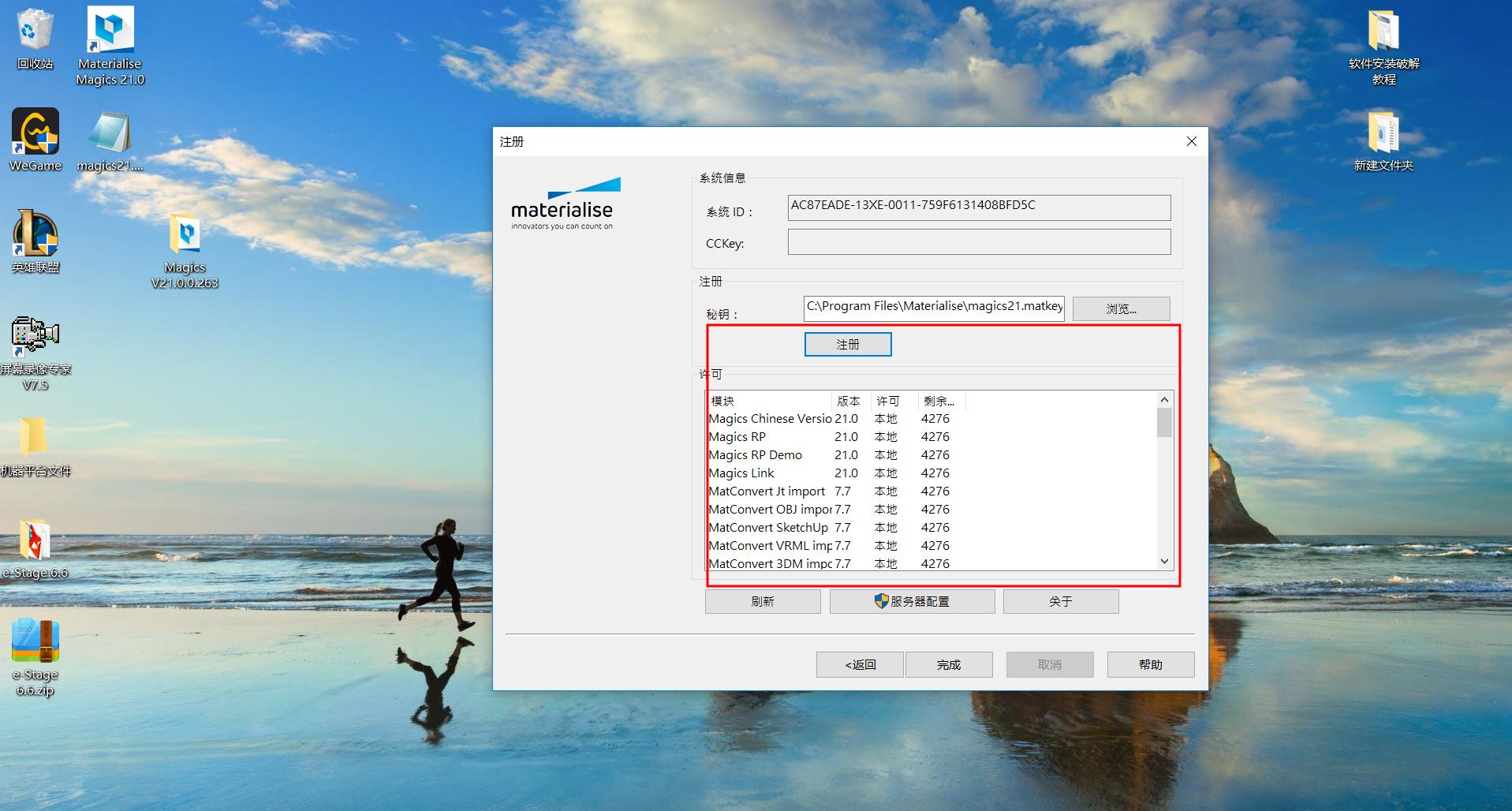This screenshot has width=1512, height=811.
Task: Click the license list scrollbar down arrow
Action: tap(1164, 562)
